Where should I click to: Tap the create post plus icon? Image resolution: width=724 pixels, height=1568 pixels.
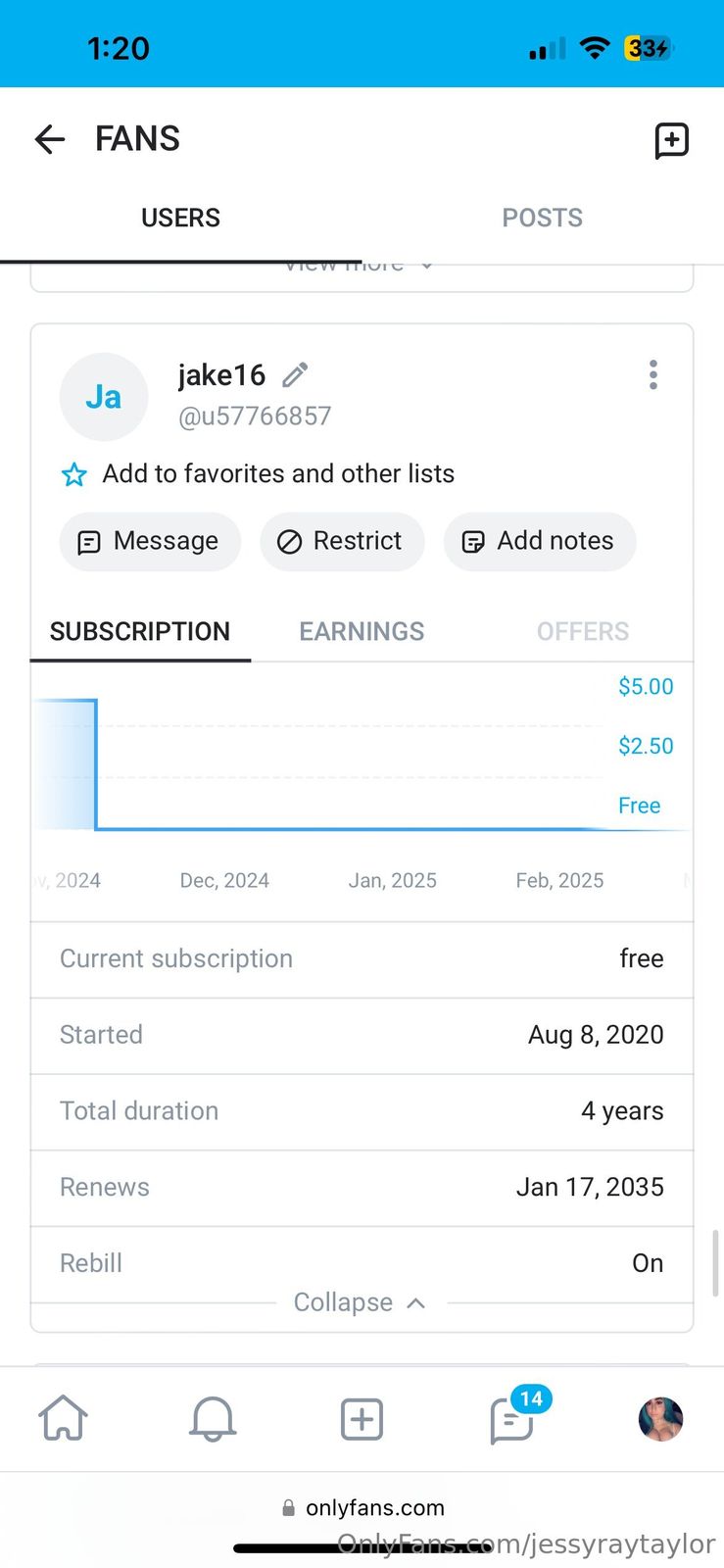click(362, 1419)
